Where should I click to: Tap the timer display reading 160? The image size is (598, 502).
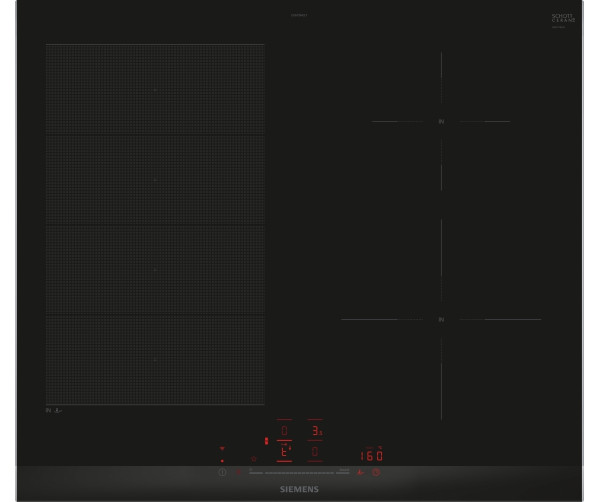pyautogui.click(x=372, y=455)
